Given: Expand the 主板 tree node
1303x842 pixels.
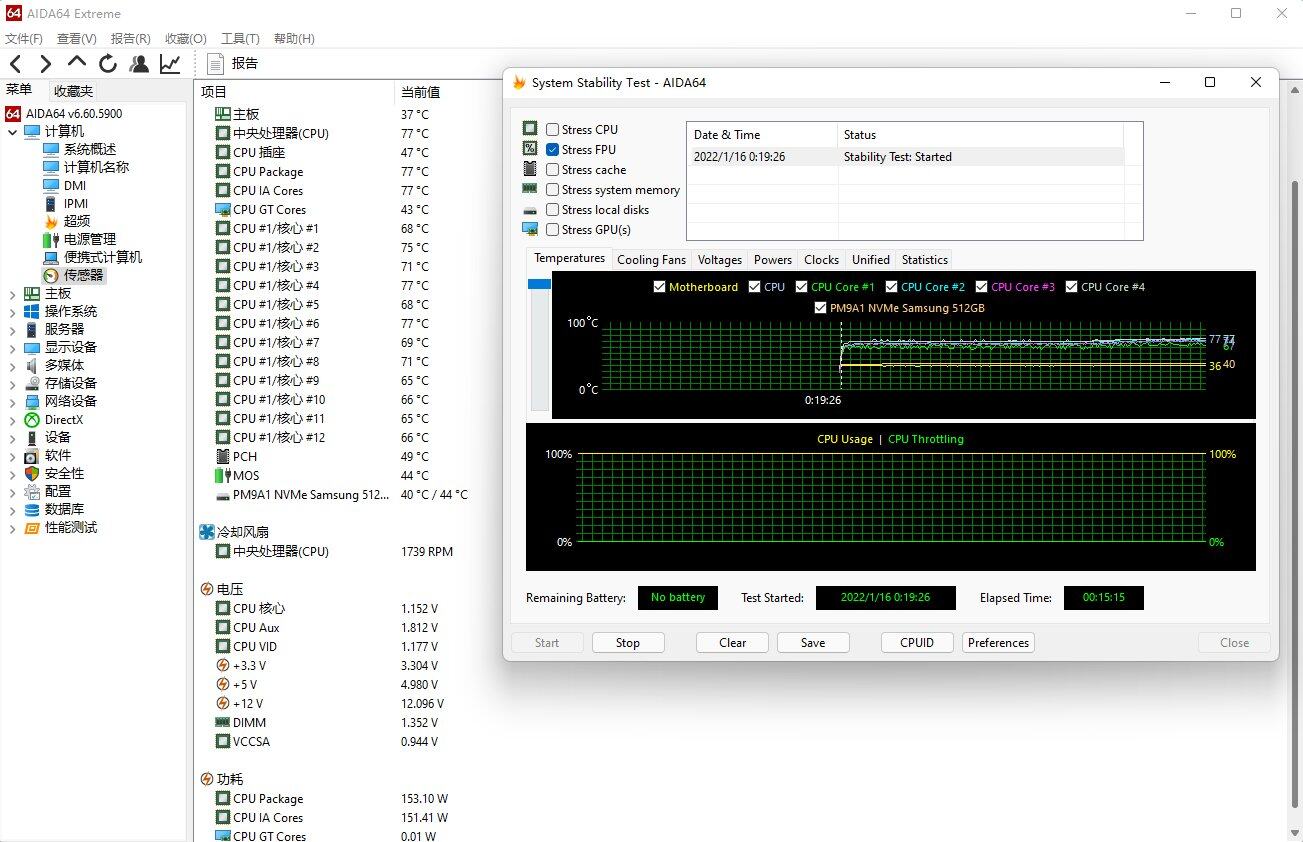Looking at the screenshot, I should 12,294.
